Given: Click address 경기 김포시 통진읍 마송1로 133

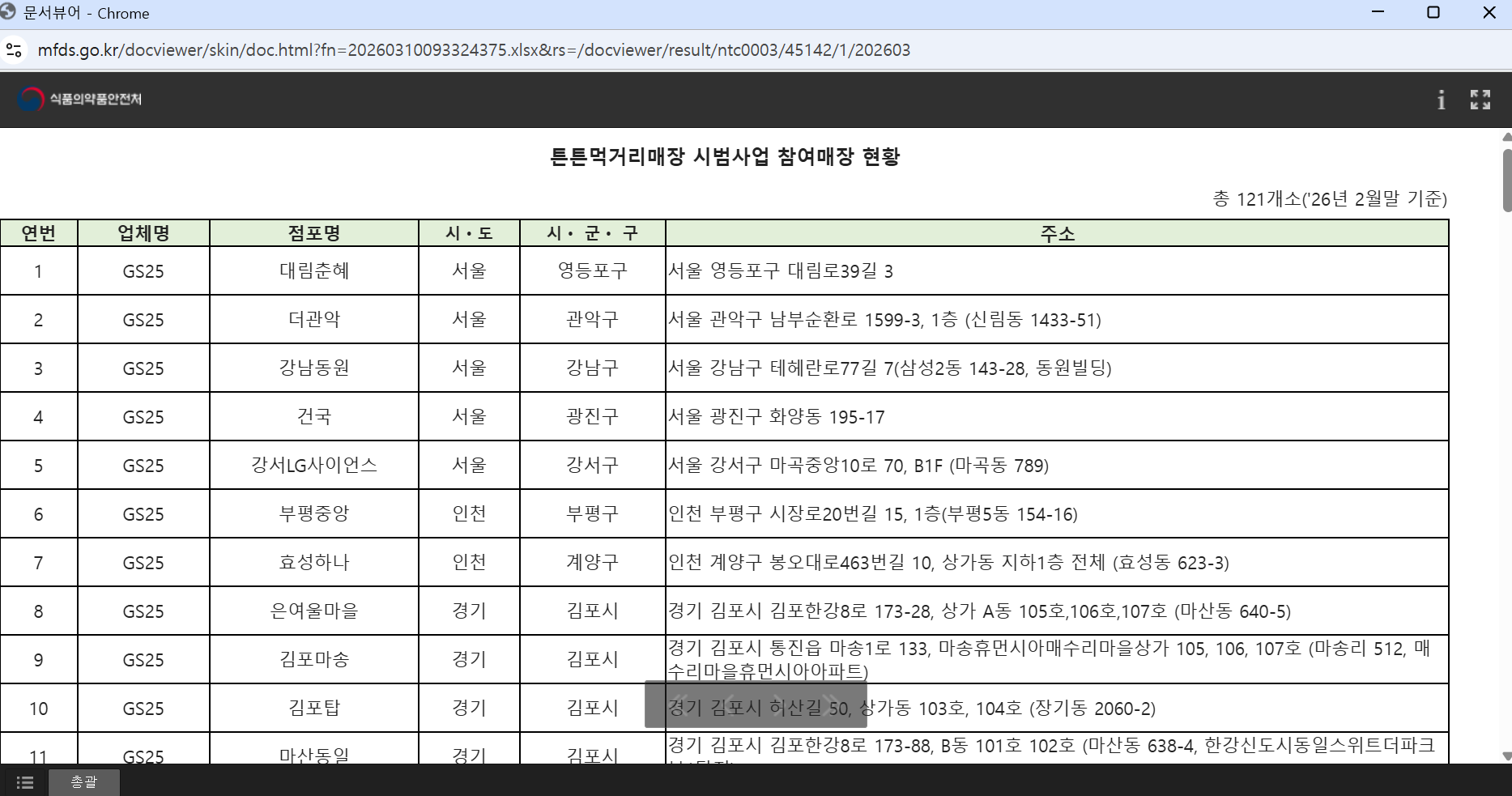Looking at the screenshot, I should (x=1050, y=659).
